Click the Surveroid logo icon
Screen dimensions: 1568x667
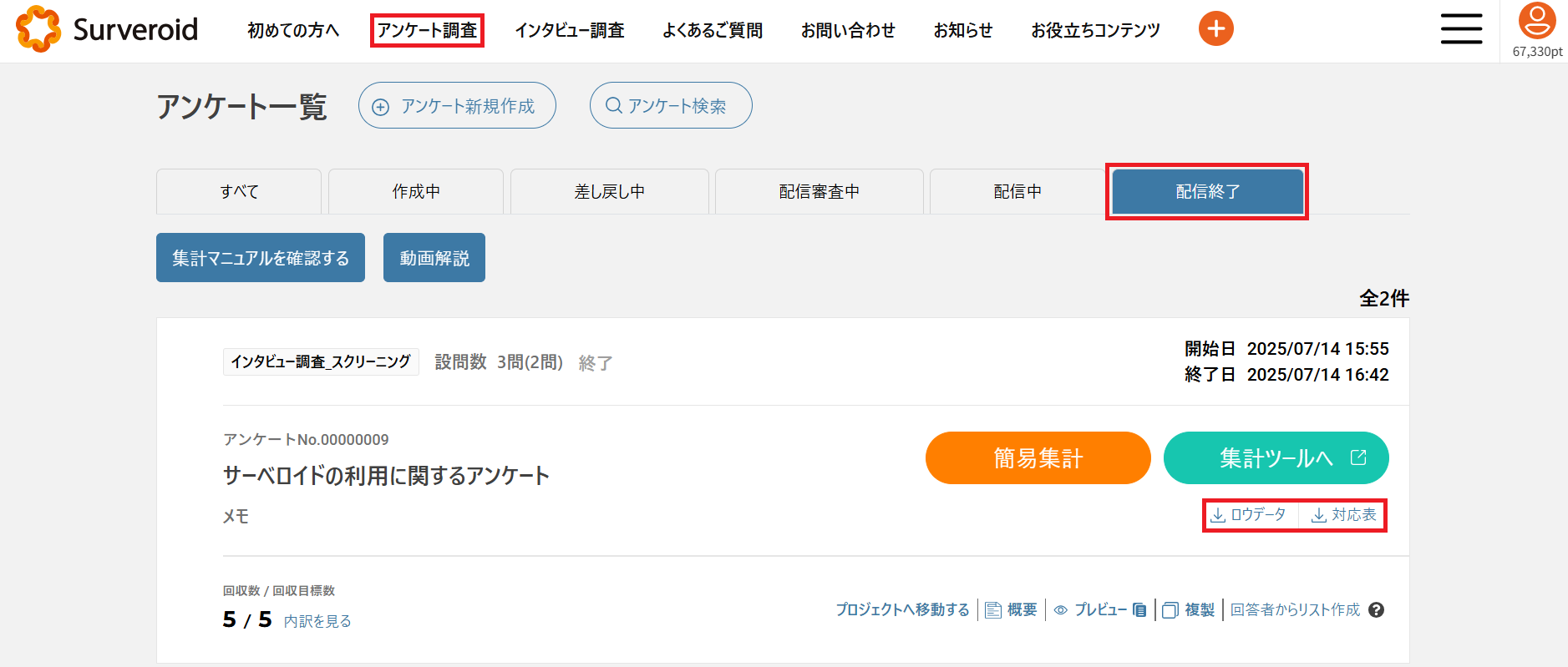pyautogui.click(x=38, y=29)
